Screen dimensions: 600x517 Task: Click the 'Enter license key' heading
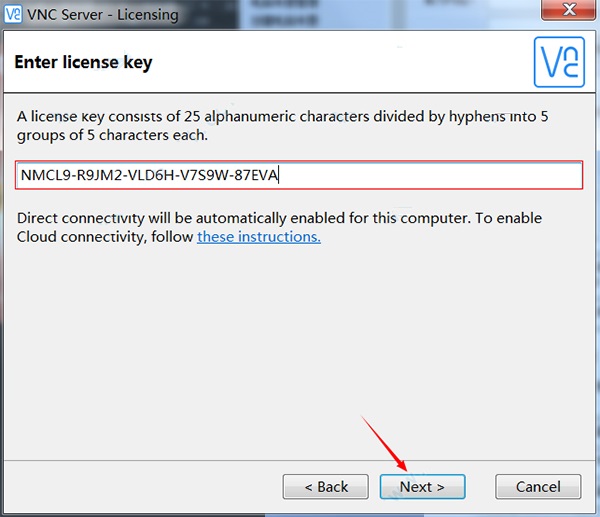click(83, 63)
